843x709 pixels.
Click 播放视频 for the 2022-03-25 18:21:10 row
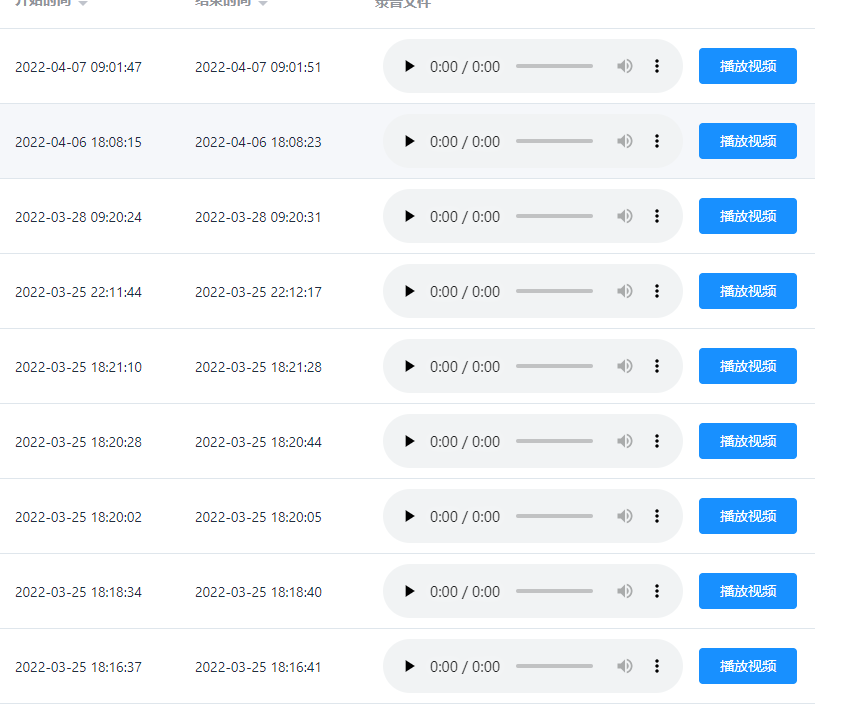coord(748,366)
